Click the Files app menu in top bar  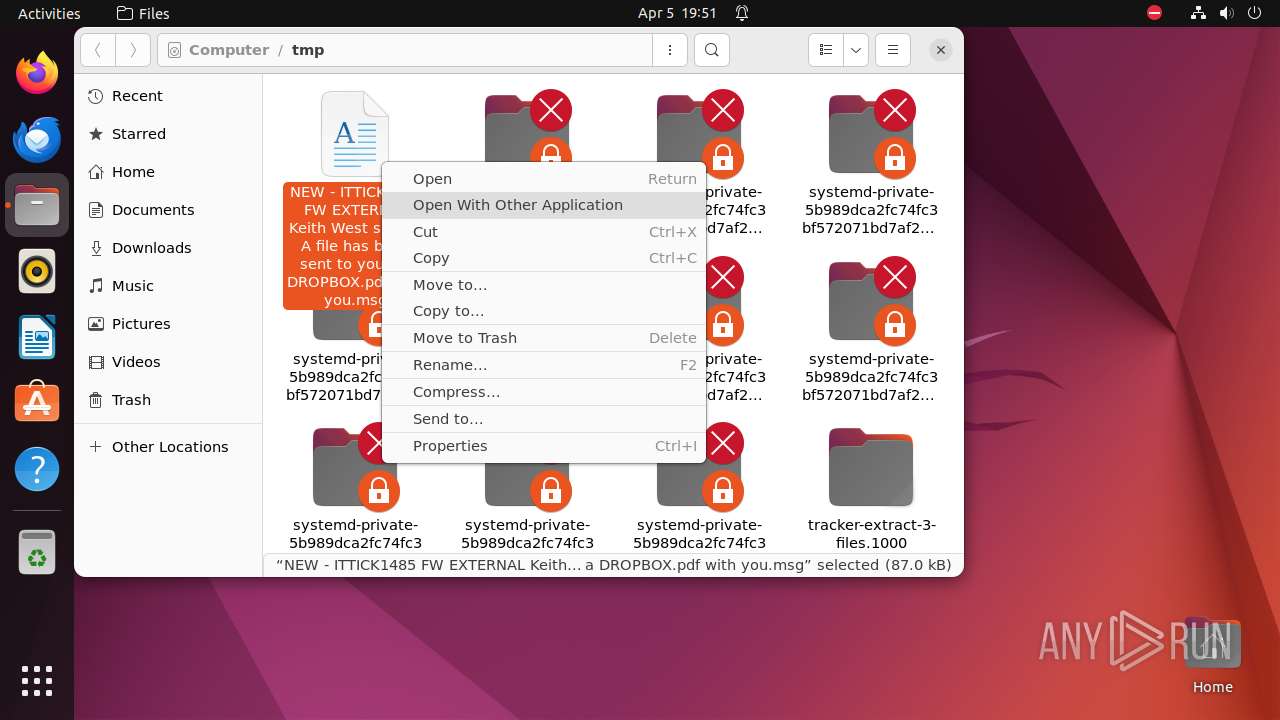tap(143, 13)
